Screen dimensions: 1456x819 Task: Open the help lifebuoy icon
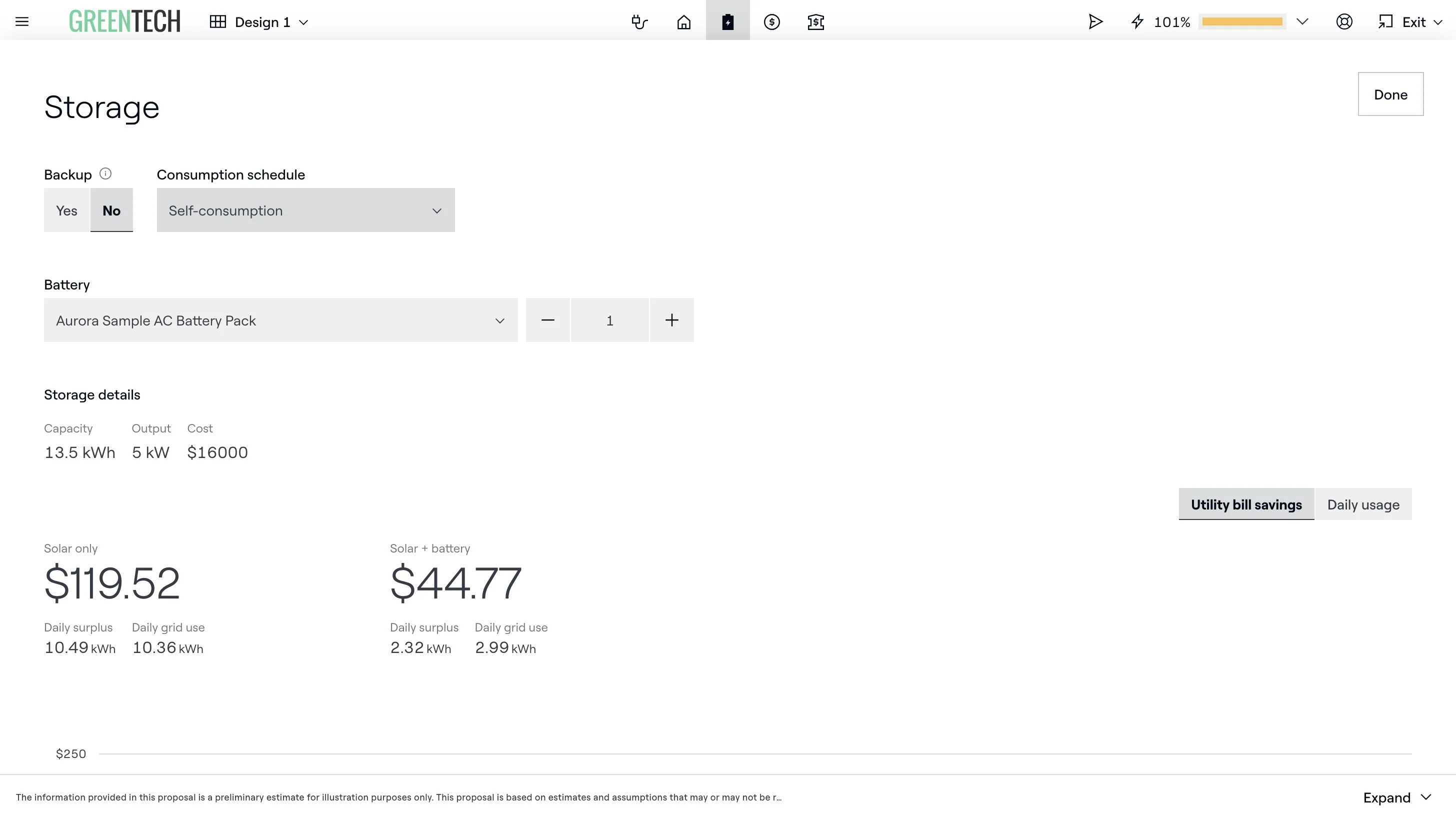click(1344, 22)
